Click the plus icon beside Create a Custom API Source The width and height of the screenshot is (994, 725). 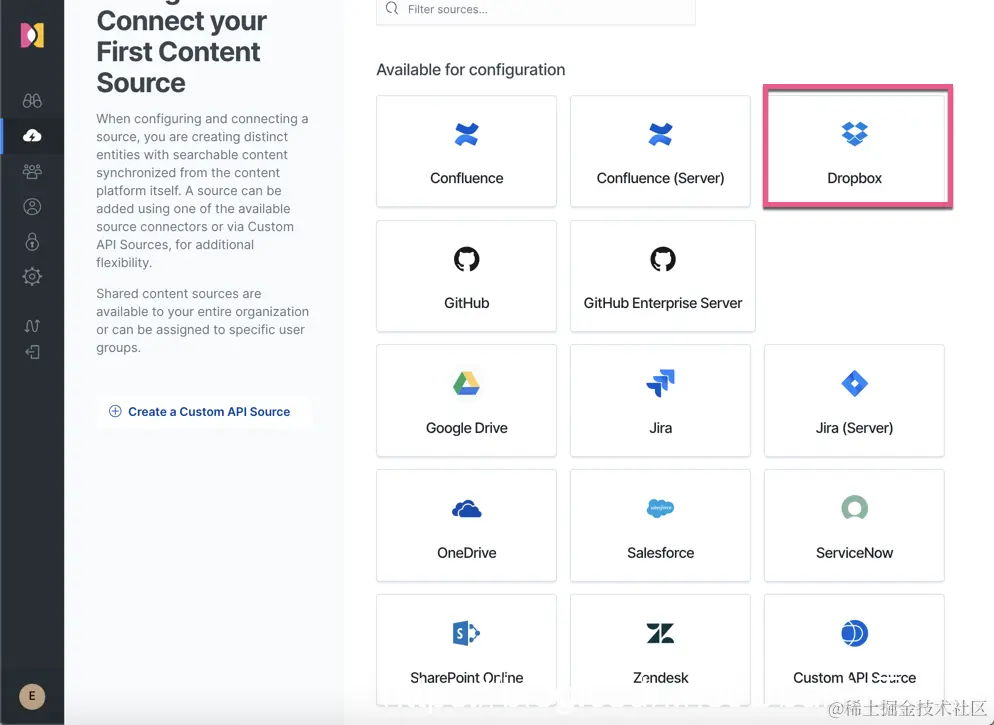(x=115, y=411)
